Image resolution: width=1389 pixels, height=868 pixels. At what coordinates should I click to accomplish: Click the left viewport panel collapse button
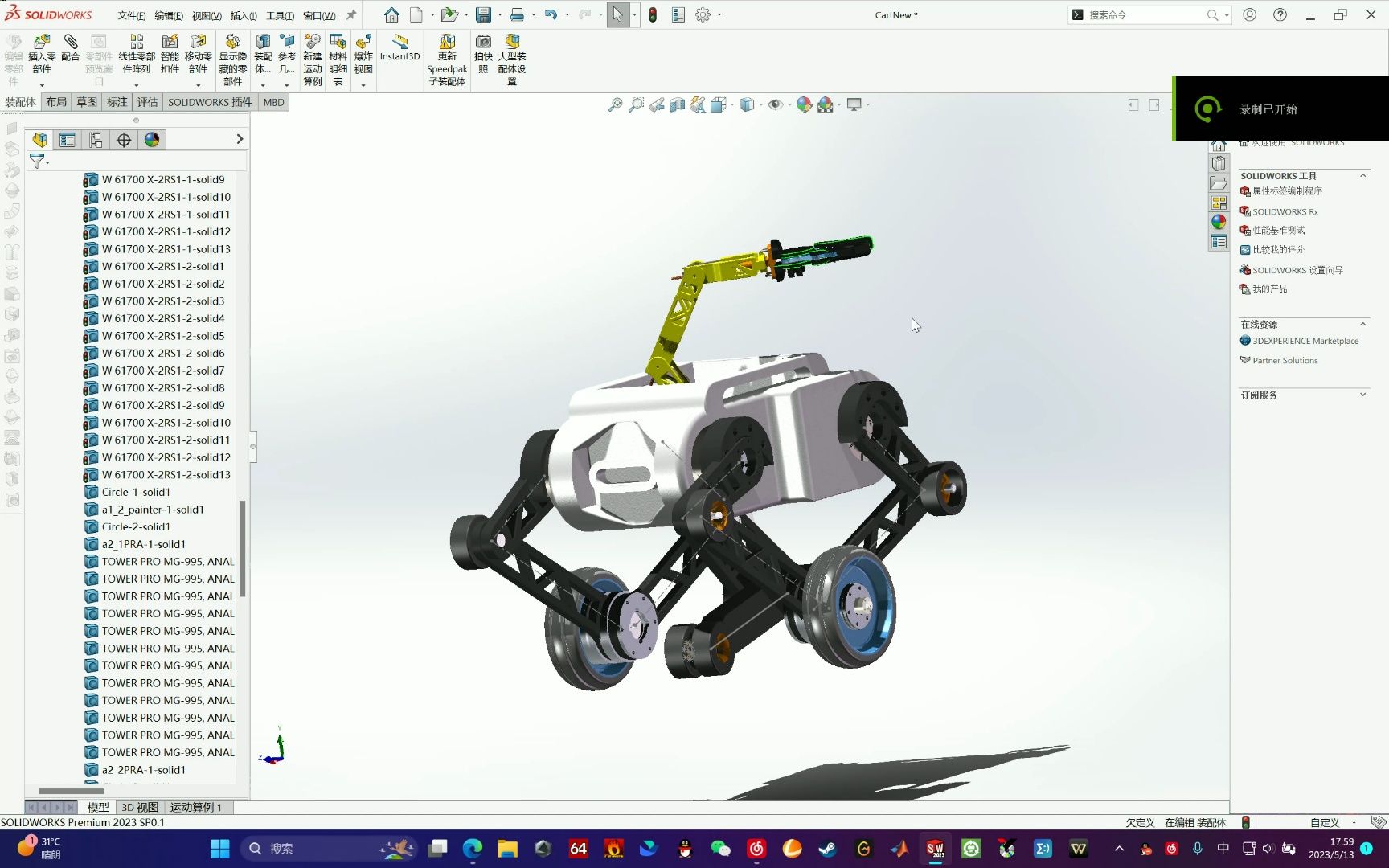[1133, 104]
